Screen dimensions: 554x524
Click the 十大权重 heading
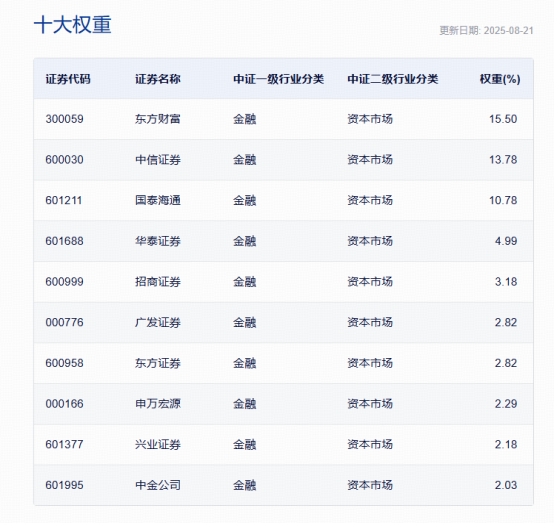point(73,25)
